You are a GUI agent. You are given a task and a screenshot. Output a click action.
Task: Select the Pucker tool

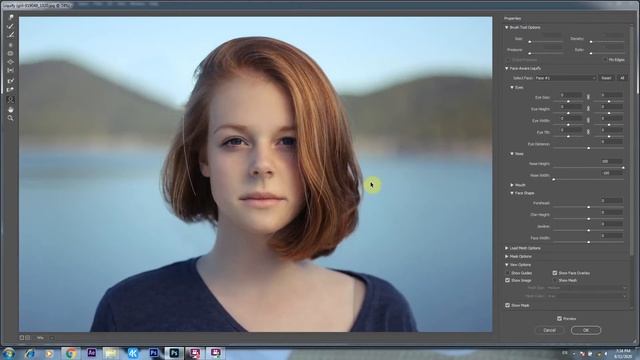11,53
